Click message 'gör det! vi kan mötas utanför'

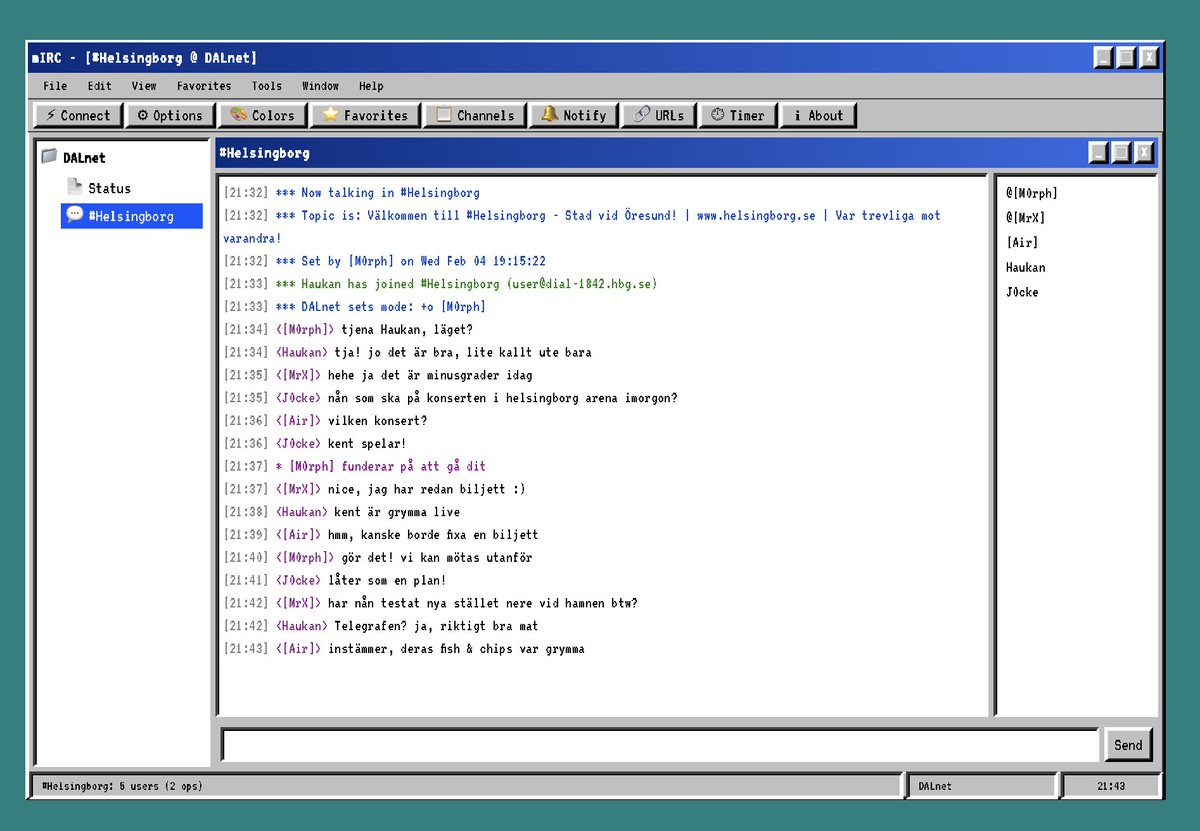tap(437, 557)
